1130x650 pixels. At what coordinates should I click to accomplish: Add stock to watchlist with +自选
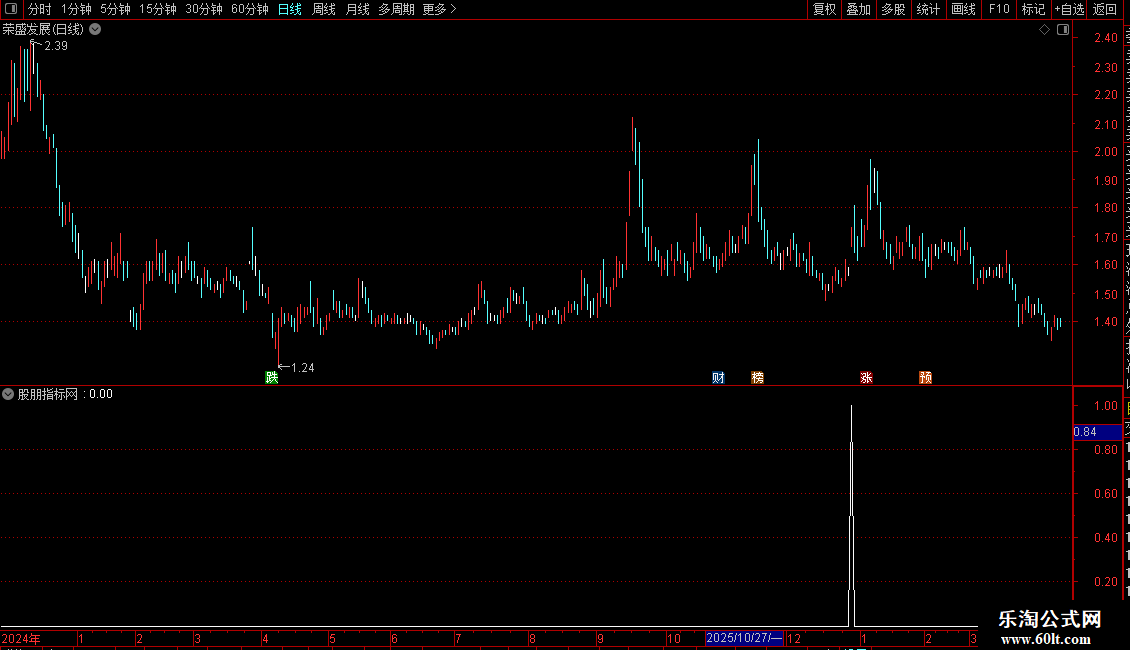[x=1069, y=9]
